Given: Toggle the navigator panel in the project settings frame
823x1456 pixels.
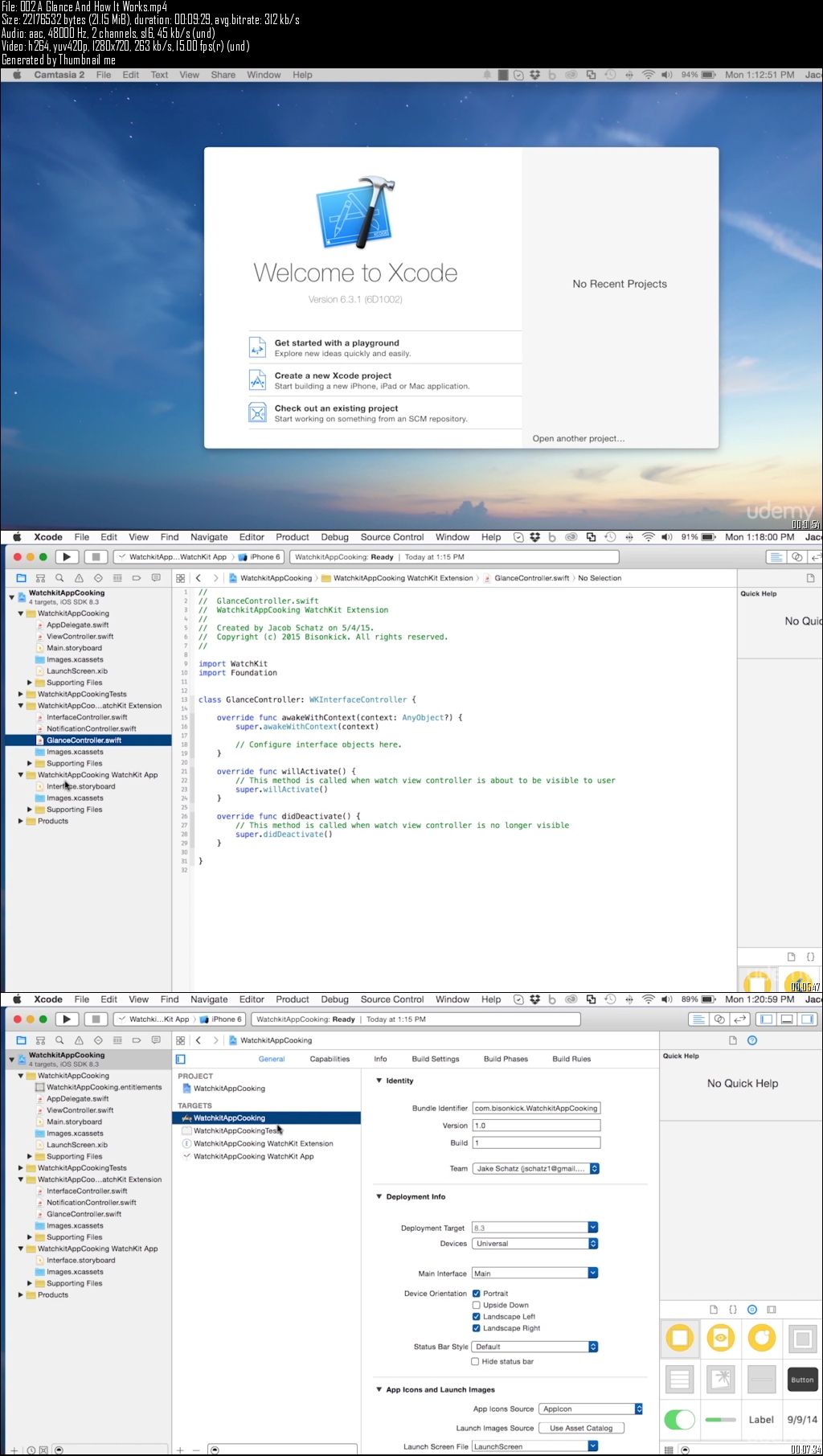Looking at the screenshot, I should point(766,1019).
